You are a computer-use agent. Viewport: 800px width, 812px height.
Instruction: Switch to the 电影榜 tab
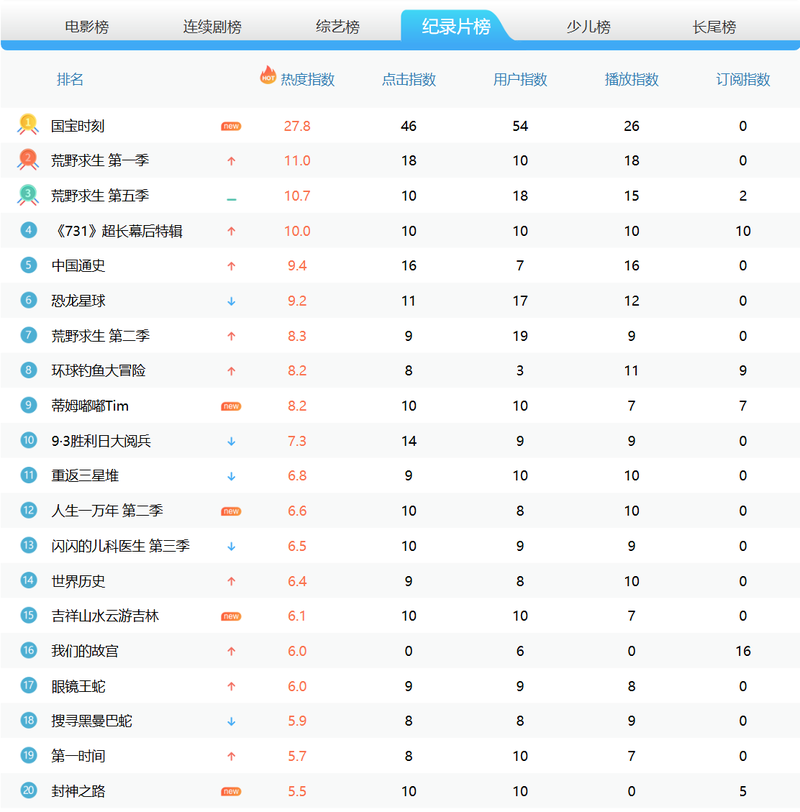pyautogui.click(x=86, y=27)
